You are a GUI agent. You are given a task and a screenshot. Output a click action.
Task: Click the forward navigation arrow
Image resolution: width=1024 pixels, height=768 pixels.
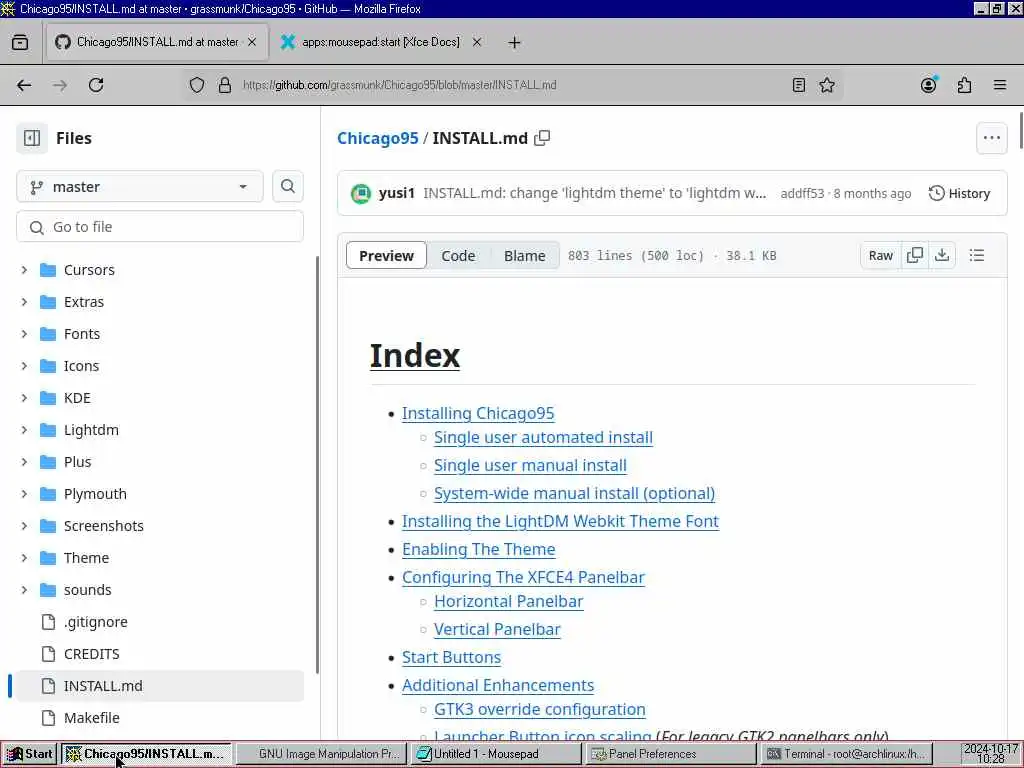pyautogui.click(x=60, y=85)
